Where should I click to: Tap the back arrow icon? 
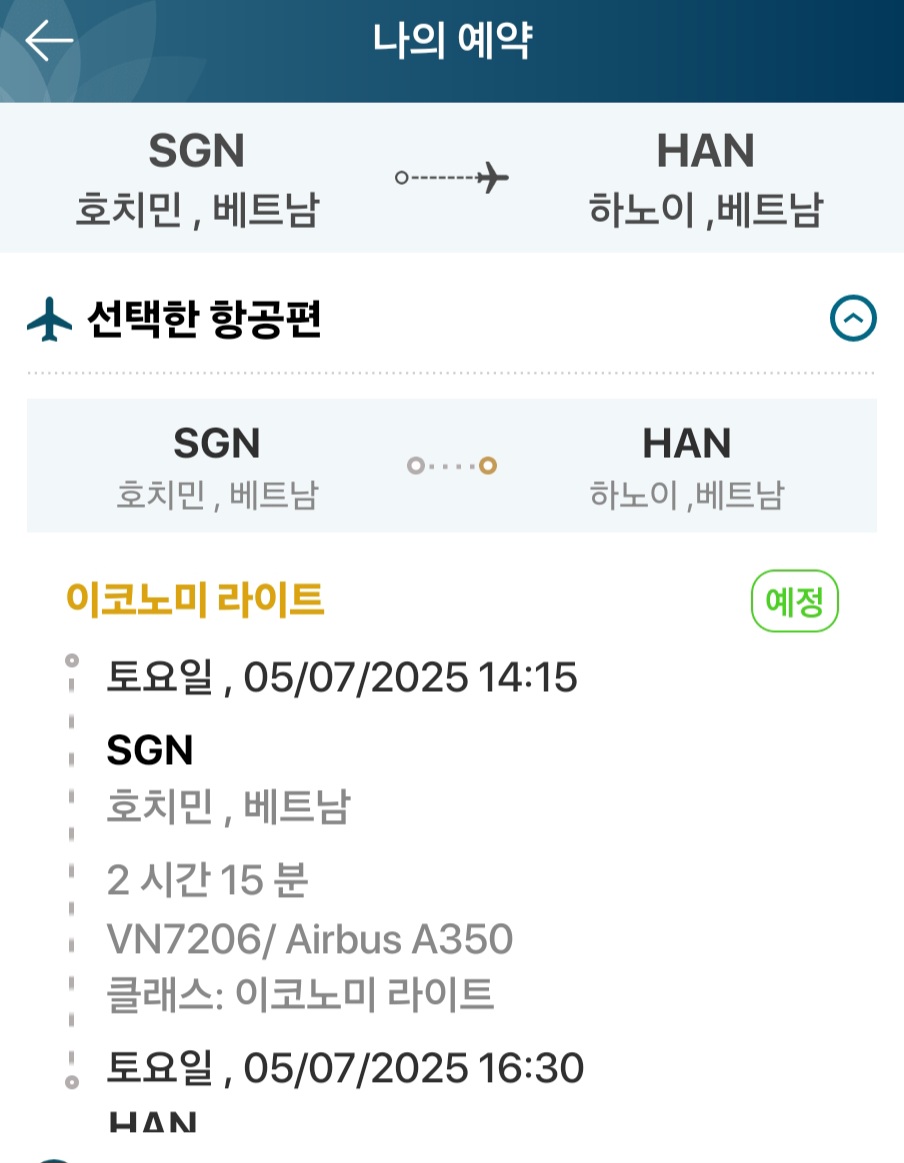pyautogui.click(x=49, y=42)
